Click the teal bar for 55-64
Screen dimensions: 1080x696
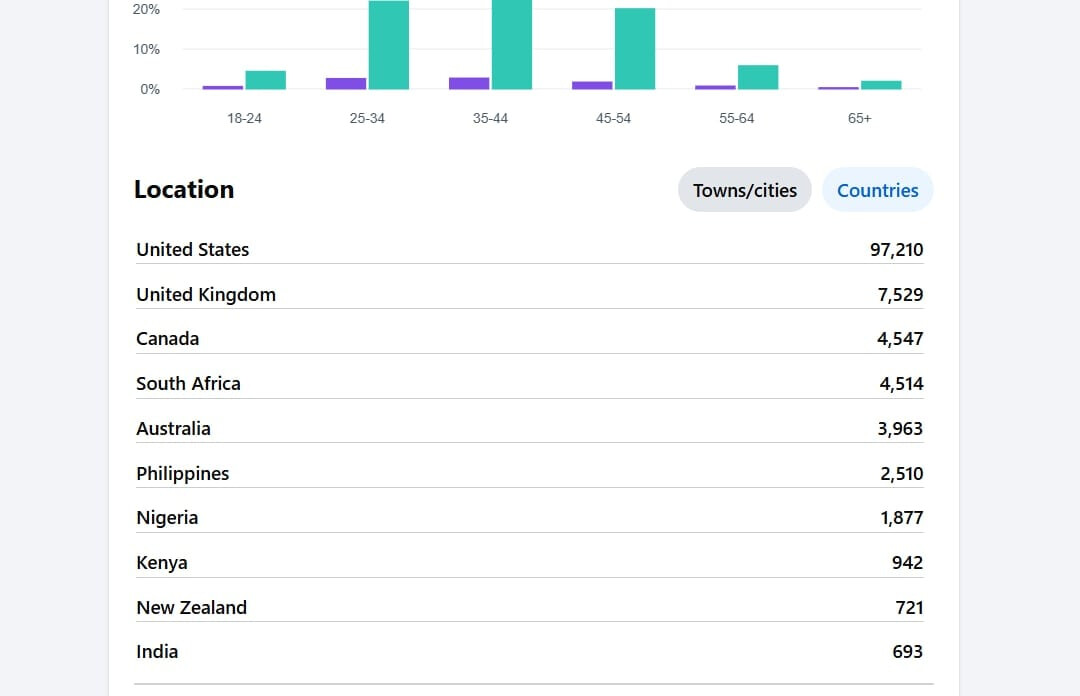758,77
